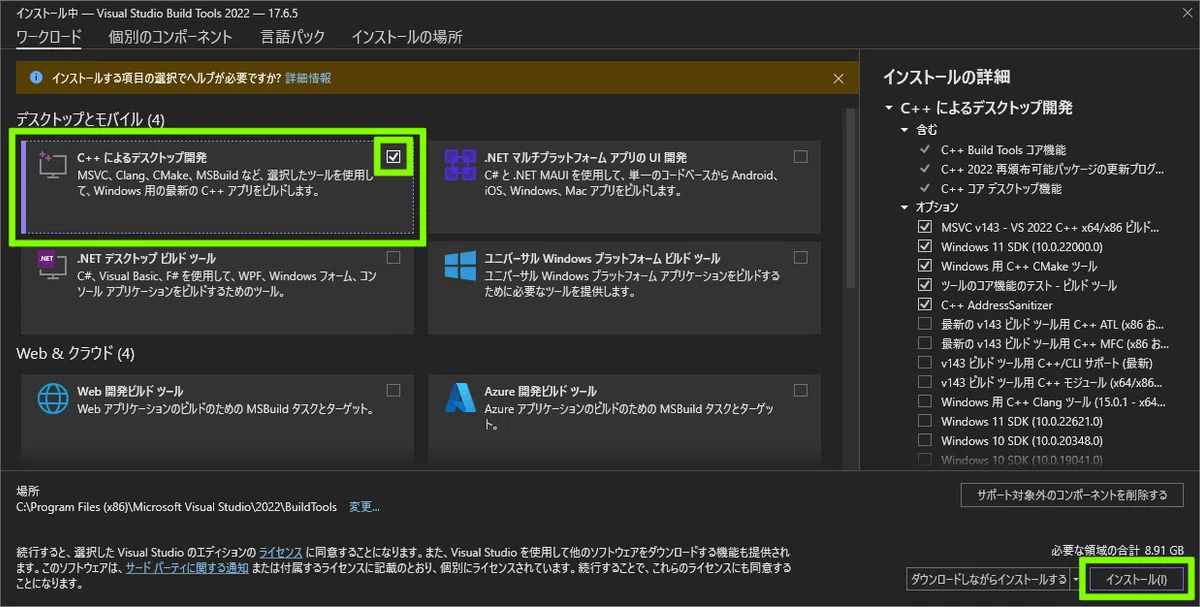Collapse the 含む section
This screenshot has height=607, width=1200.
click(905, 130)
